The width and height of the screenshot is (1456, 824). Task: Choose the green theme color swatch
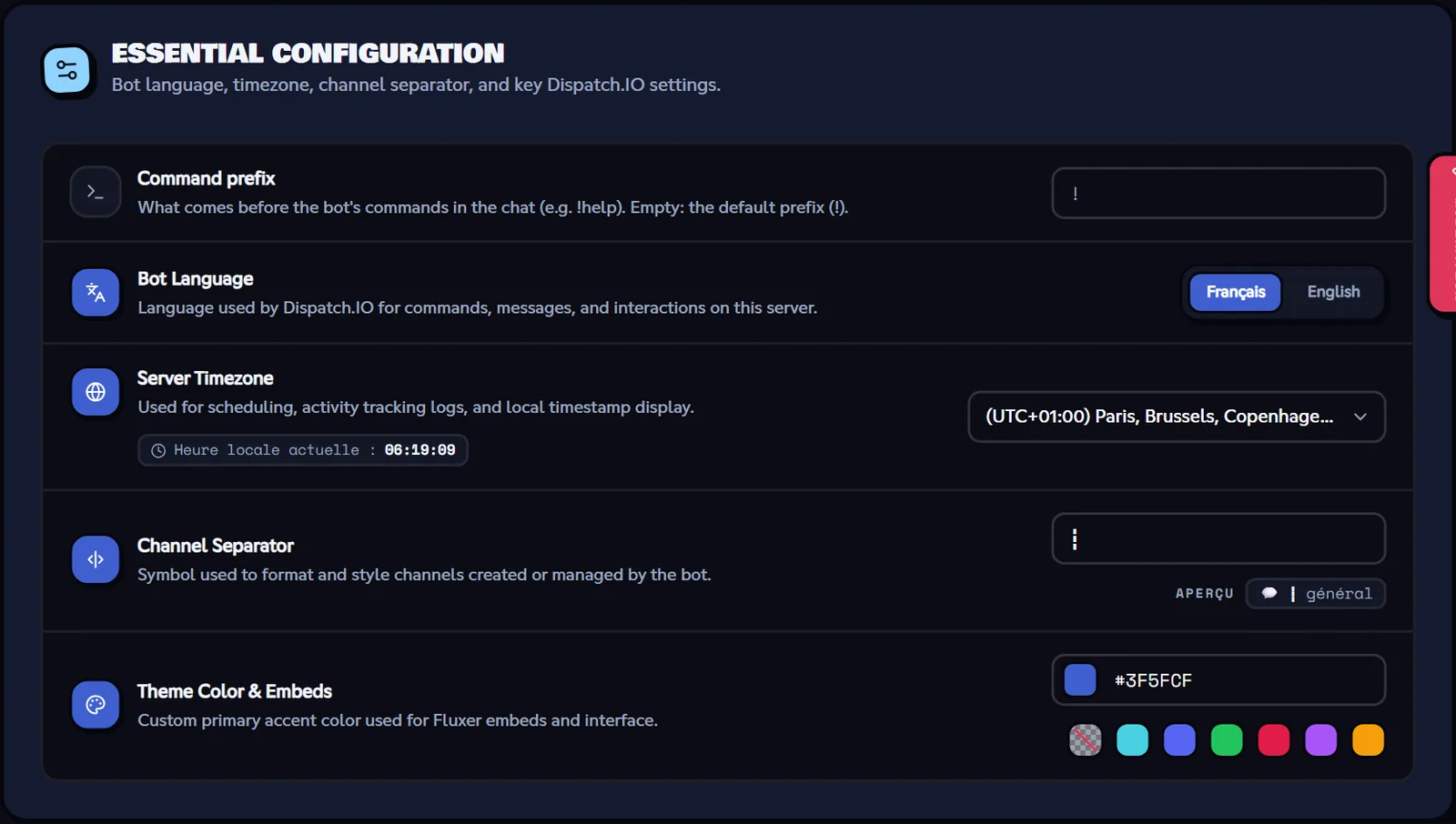[1227, 740]
